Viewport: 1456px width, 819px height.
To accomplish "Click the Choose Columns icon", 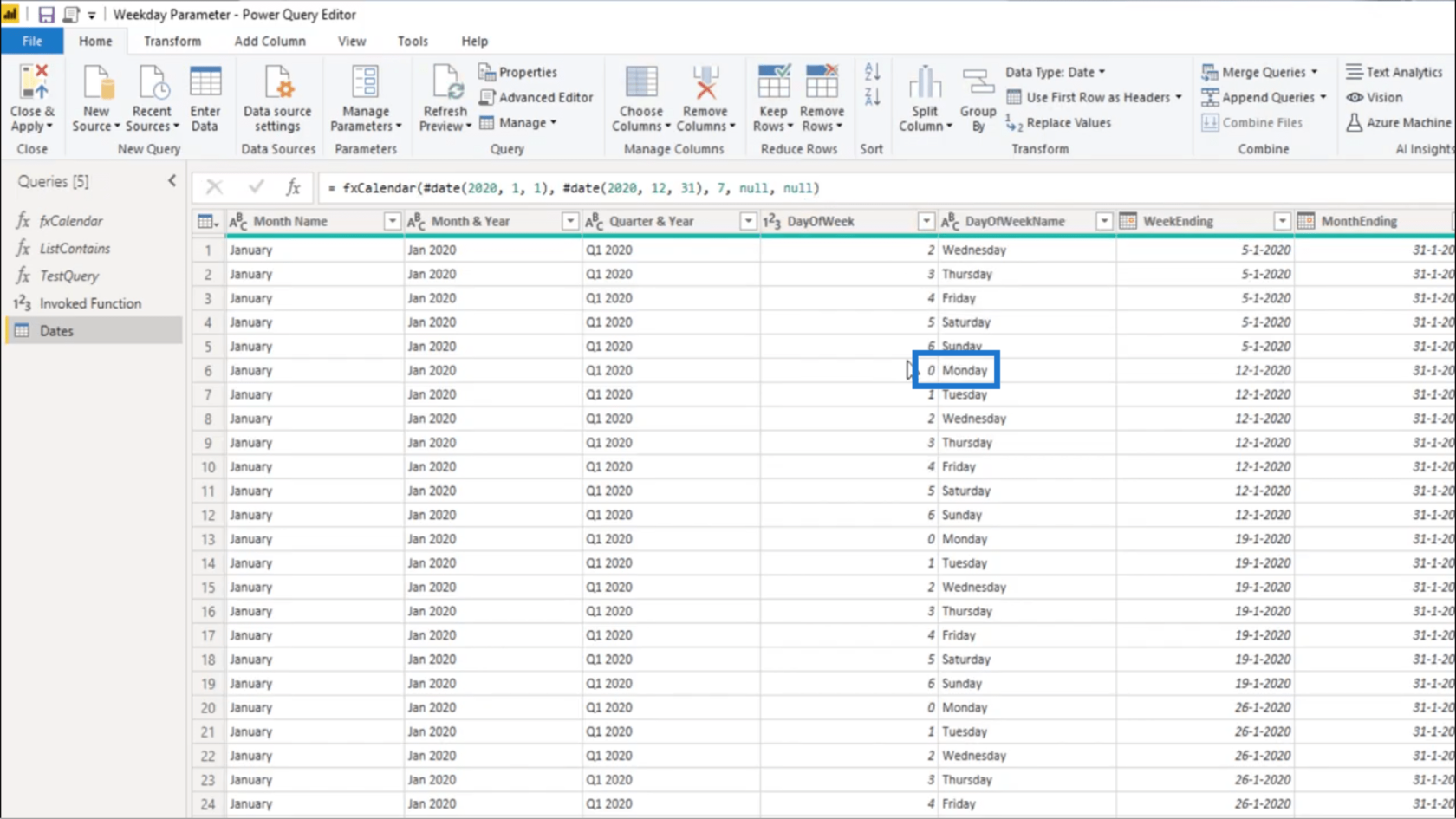I will 641,83.
